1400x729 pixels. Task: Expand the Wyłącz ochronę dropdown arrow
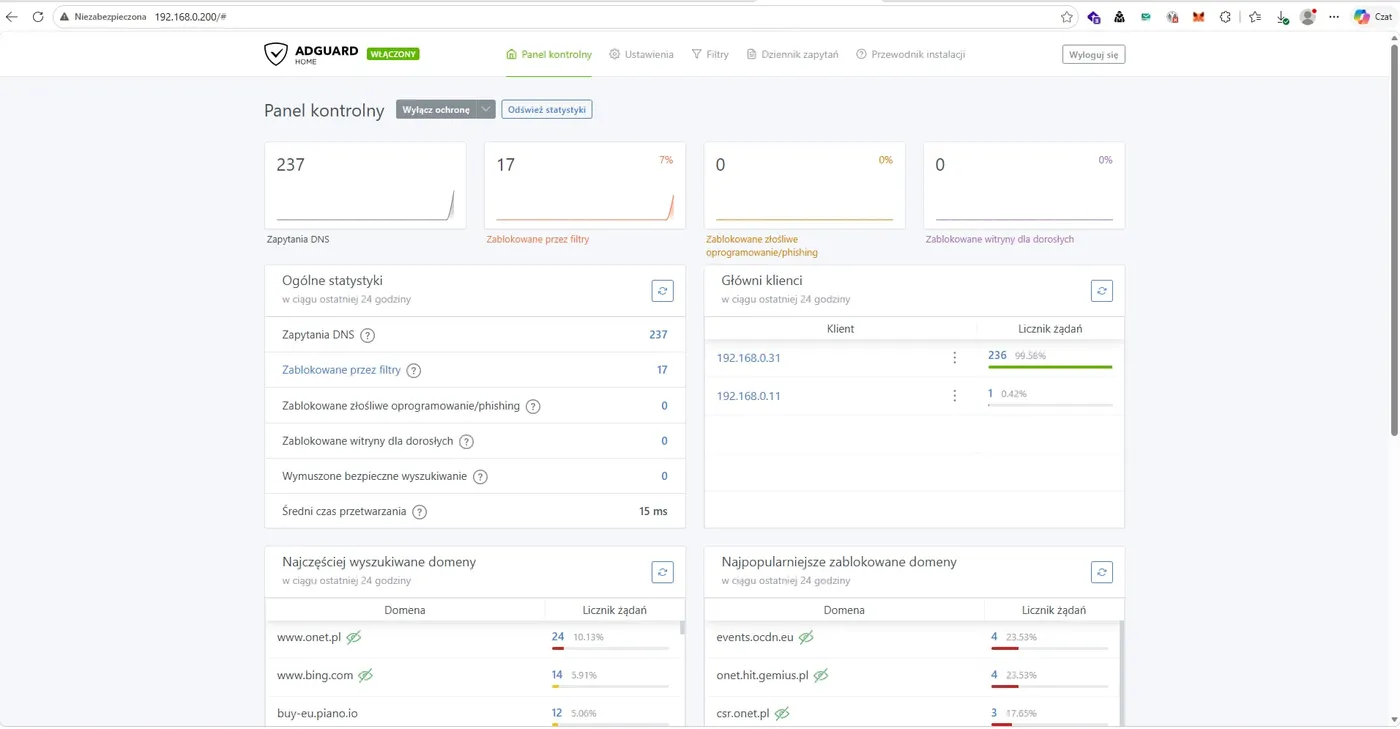[x=485, y=109]
